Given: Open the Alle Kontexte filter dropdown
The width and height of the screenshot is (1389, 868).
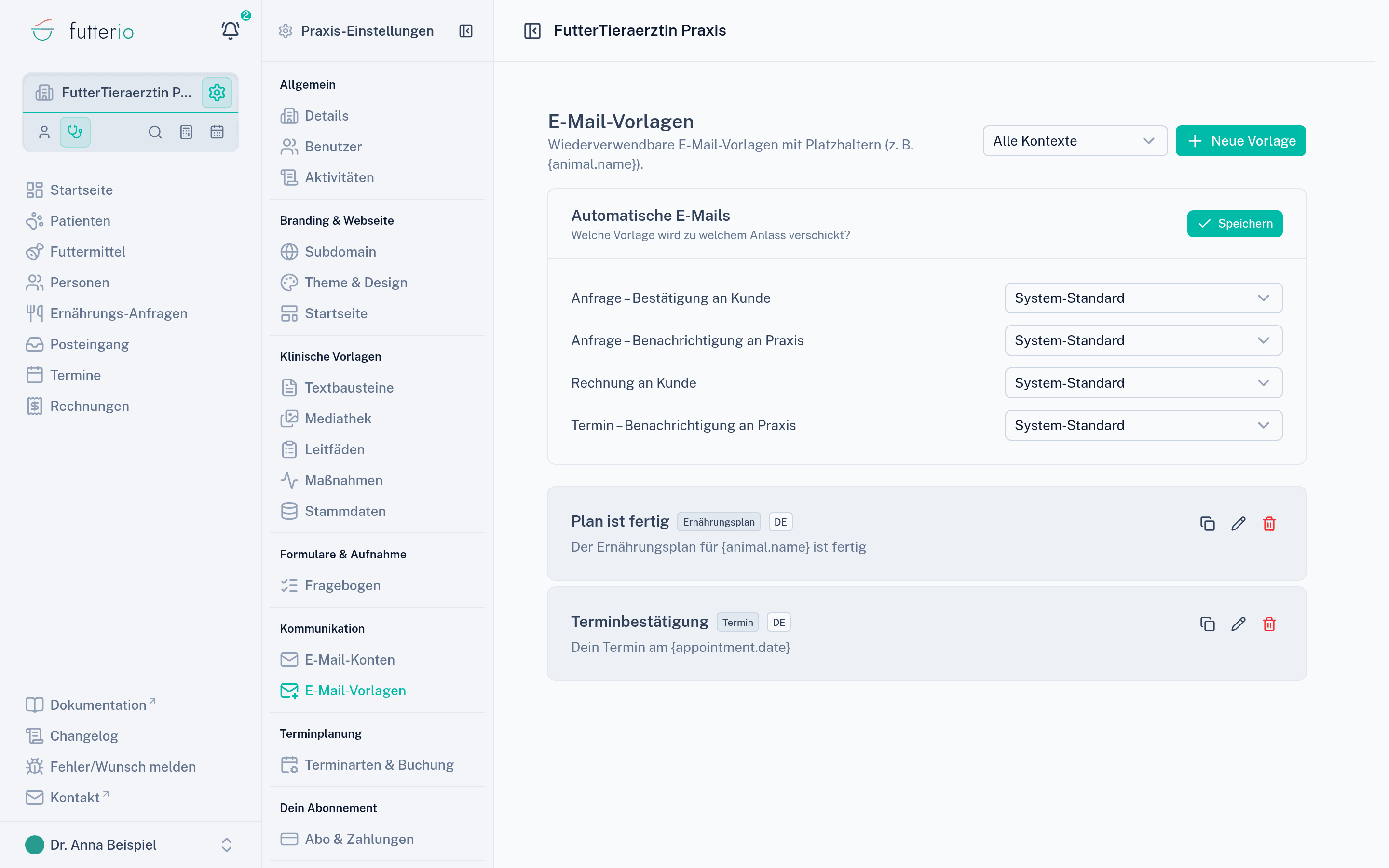Looking at the screenshot, I should [x=1075, y=141].
